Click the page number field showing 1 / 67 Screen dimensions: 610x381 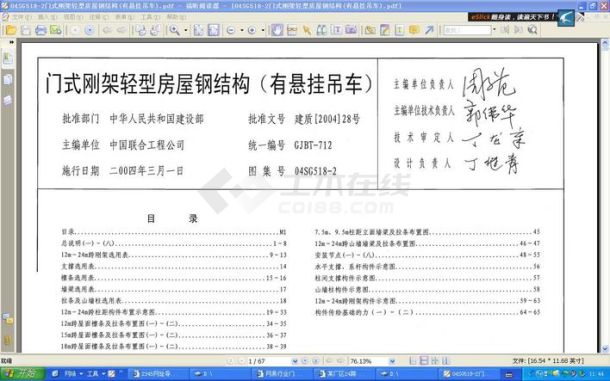point(268,362)
